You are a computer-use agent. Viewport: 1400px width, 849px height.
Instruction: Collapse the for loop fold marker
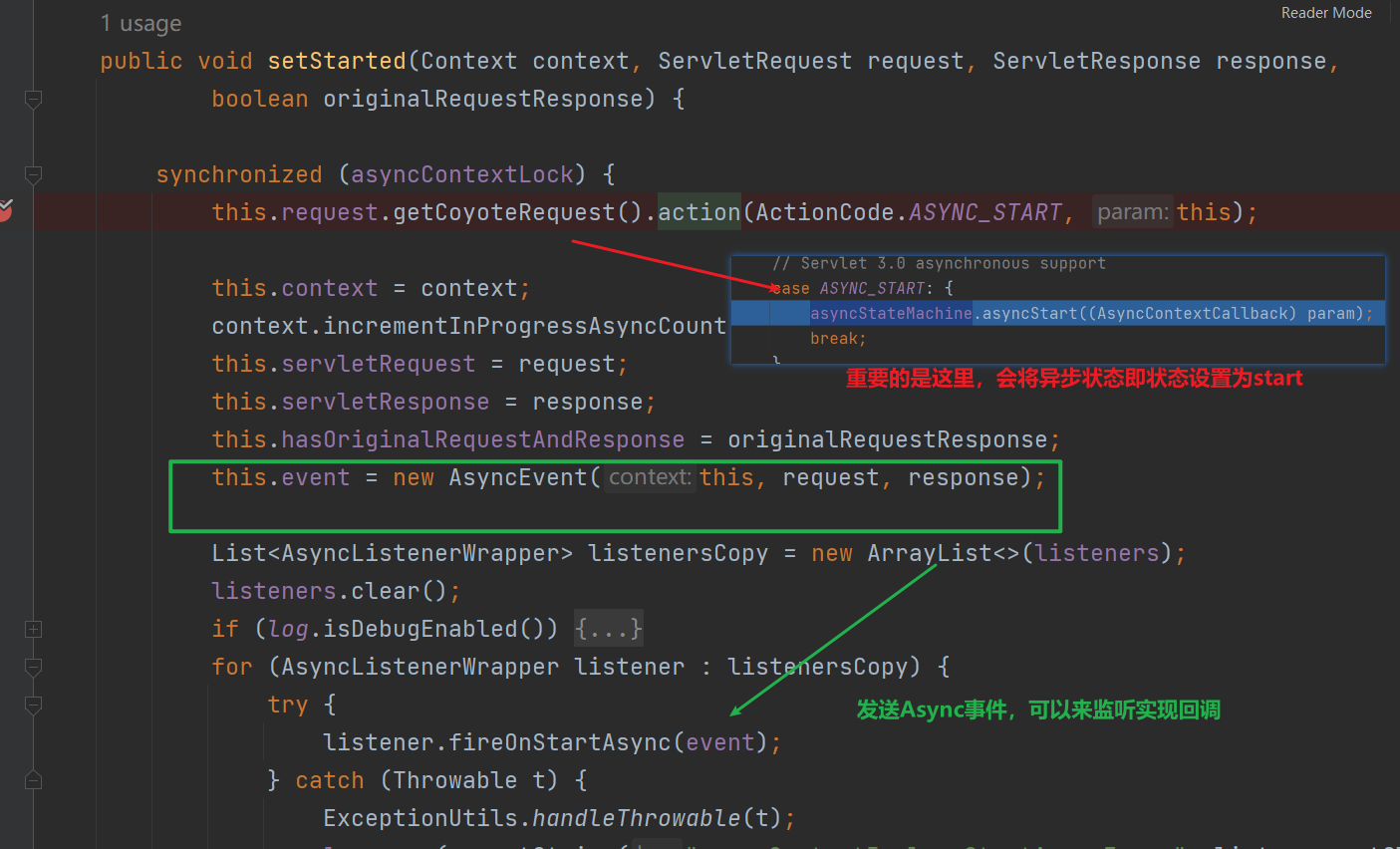(33, 667)
